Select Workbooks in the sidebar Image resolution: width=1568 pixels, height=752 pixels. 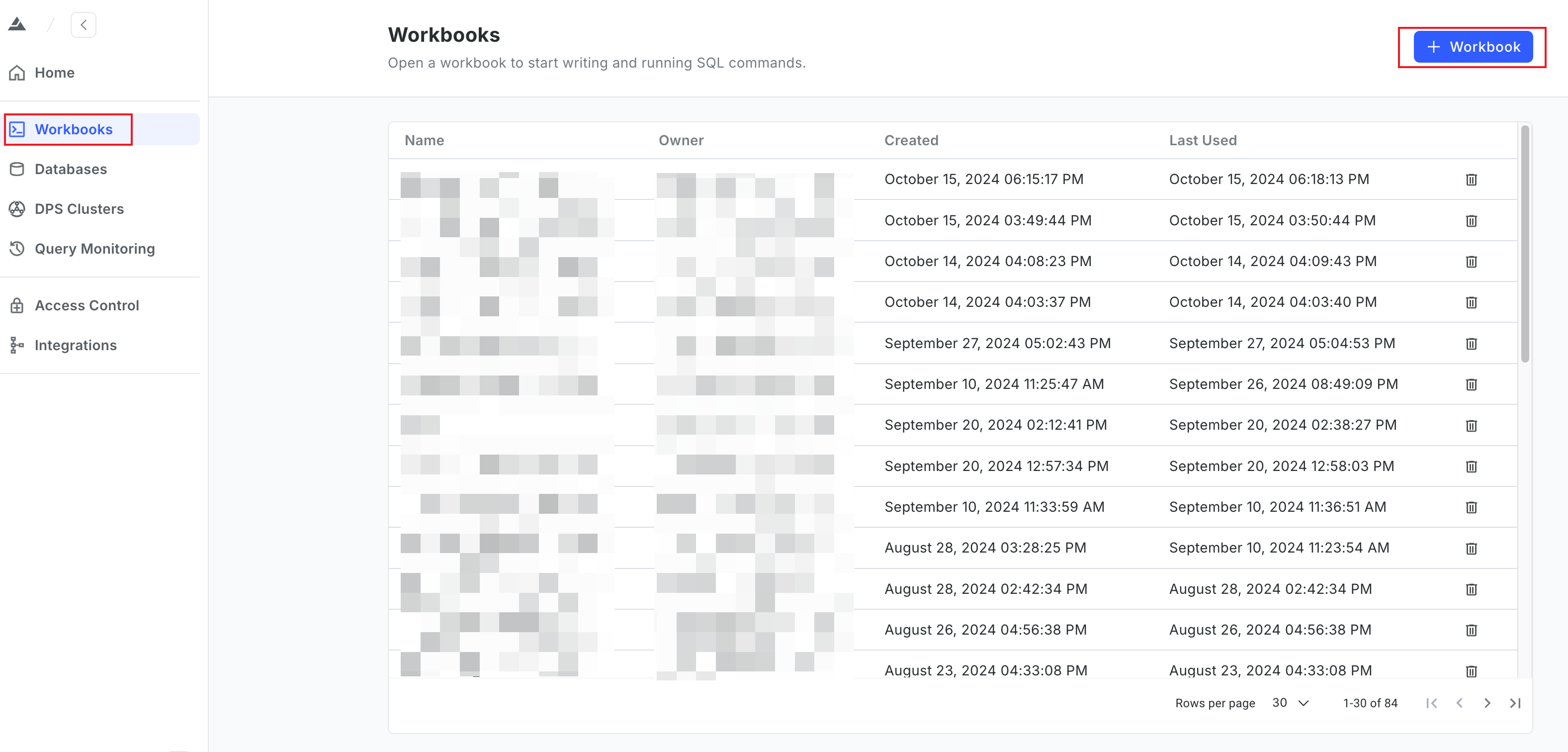pos(73,129)
